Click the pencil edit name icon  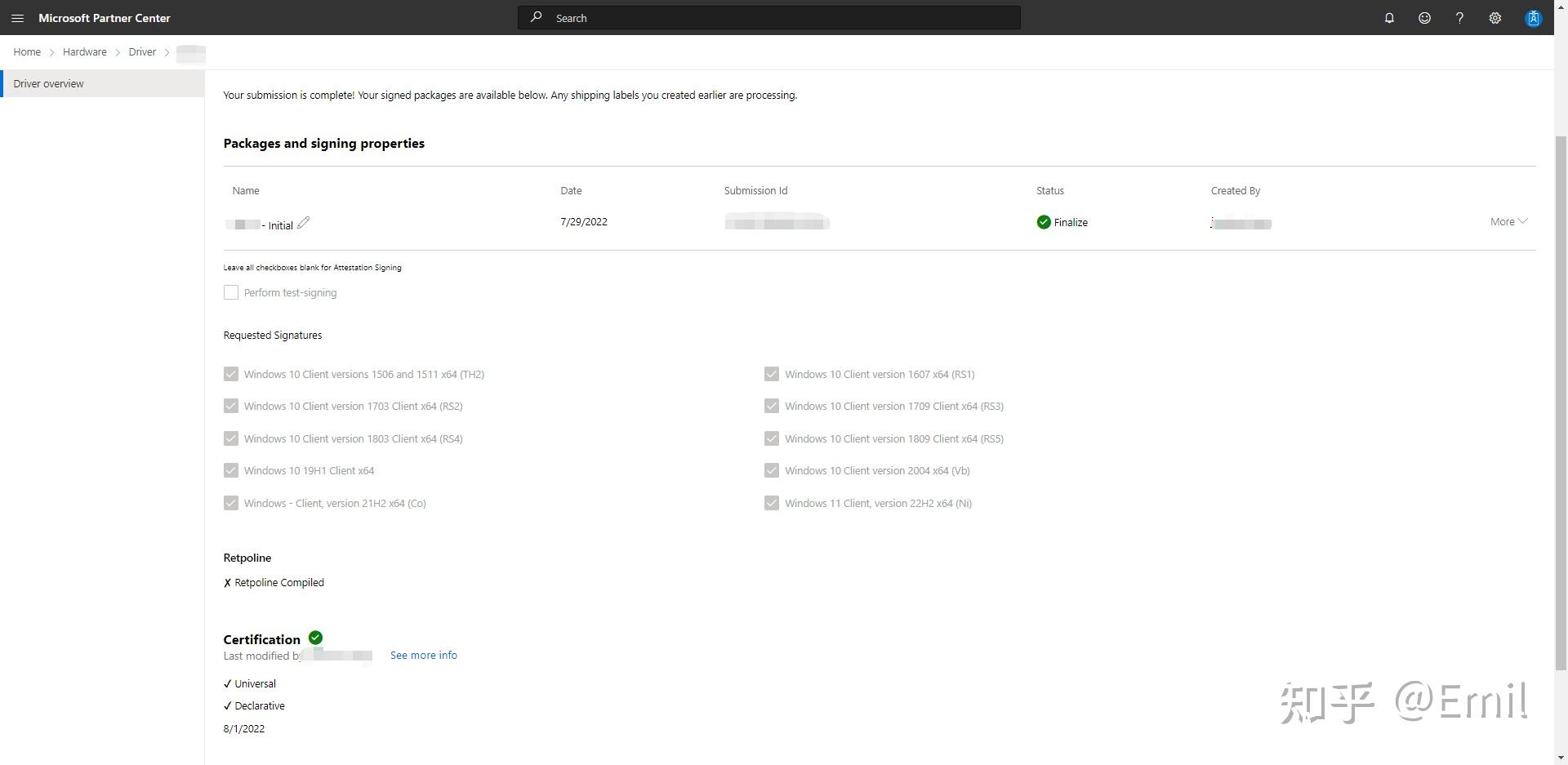[303, 223]
